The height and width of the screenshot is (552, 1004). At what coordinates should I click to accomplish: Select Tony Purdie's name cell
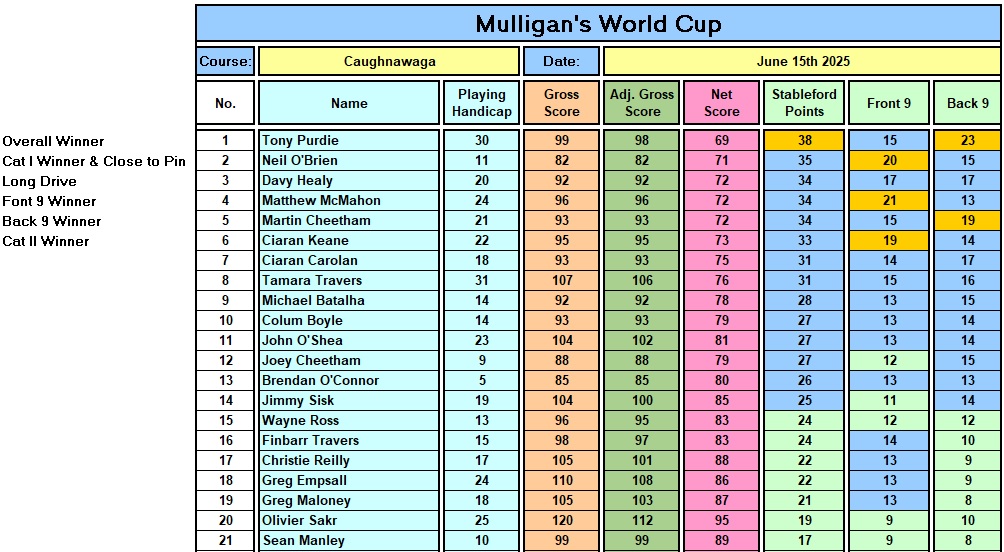click(x=349, y=141)
